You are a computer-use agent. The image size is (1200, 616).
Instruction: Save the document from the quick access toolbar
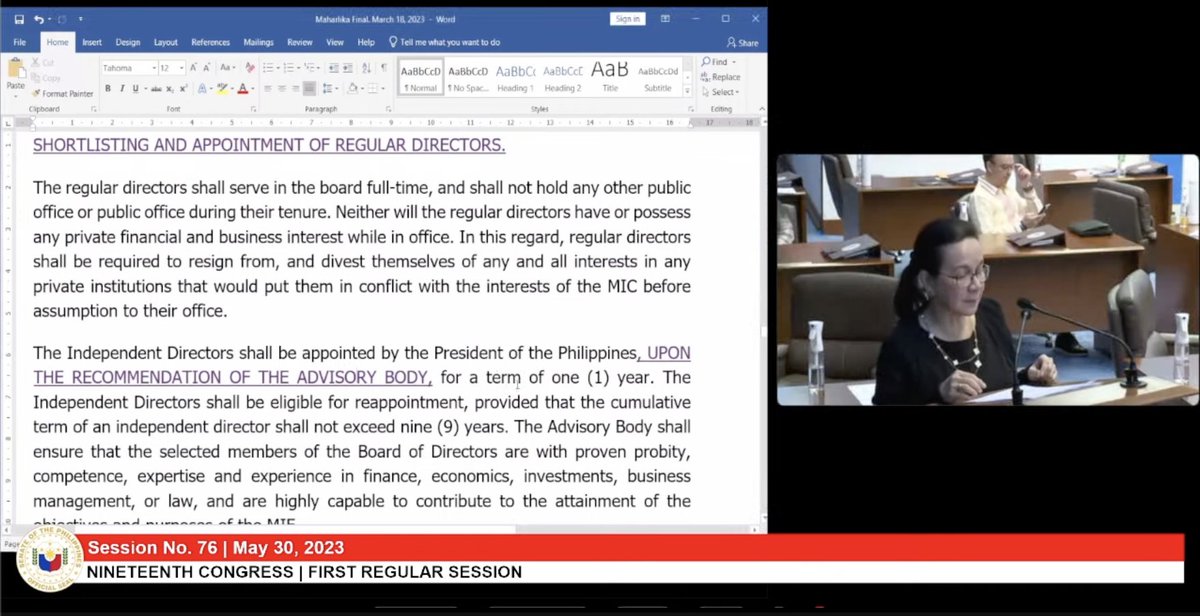[x=19, y=19]
